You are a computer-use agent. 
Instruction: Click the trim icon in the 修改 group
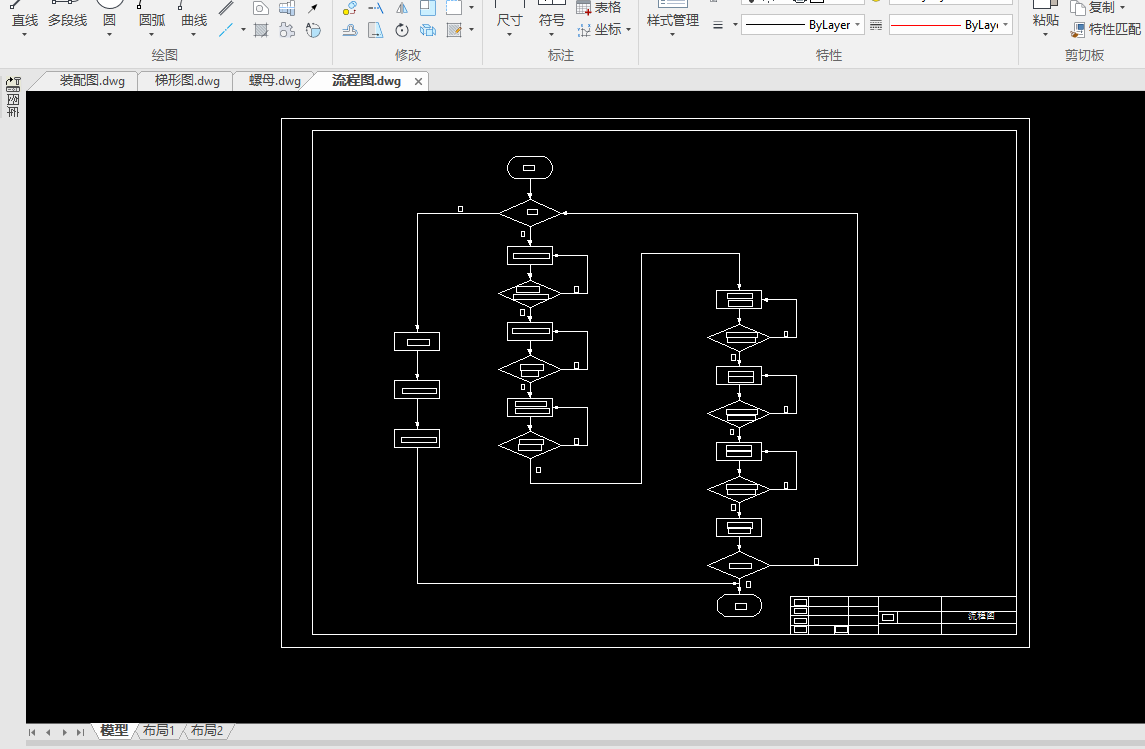coord(376,8)
